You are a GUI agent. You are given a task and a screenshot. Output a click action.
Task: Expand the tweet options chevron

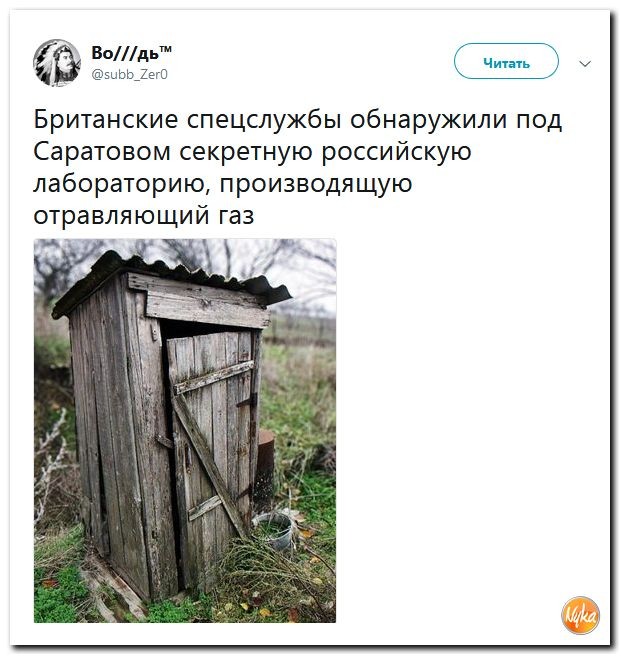click(x=586, y=64)
